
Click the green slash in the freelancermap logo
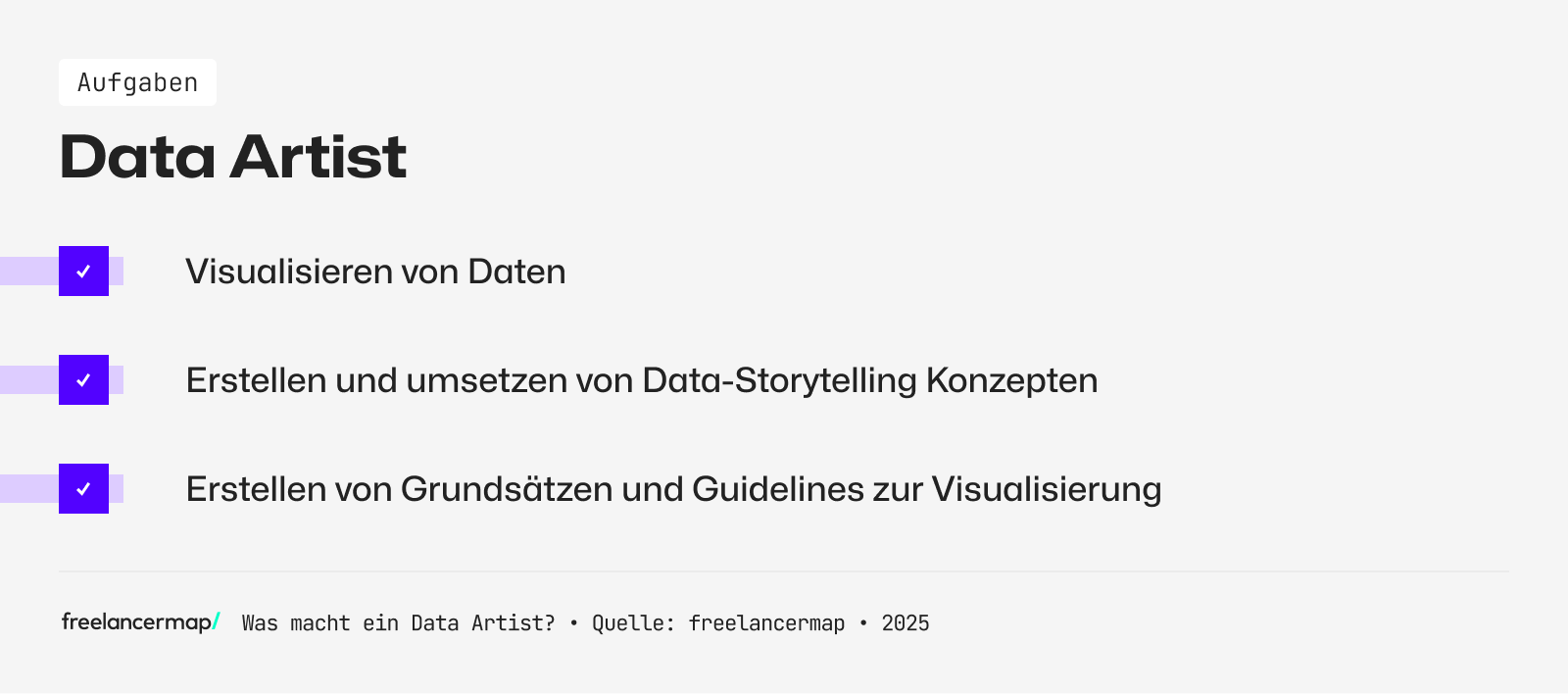[217, 620]
